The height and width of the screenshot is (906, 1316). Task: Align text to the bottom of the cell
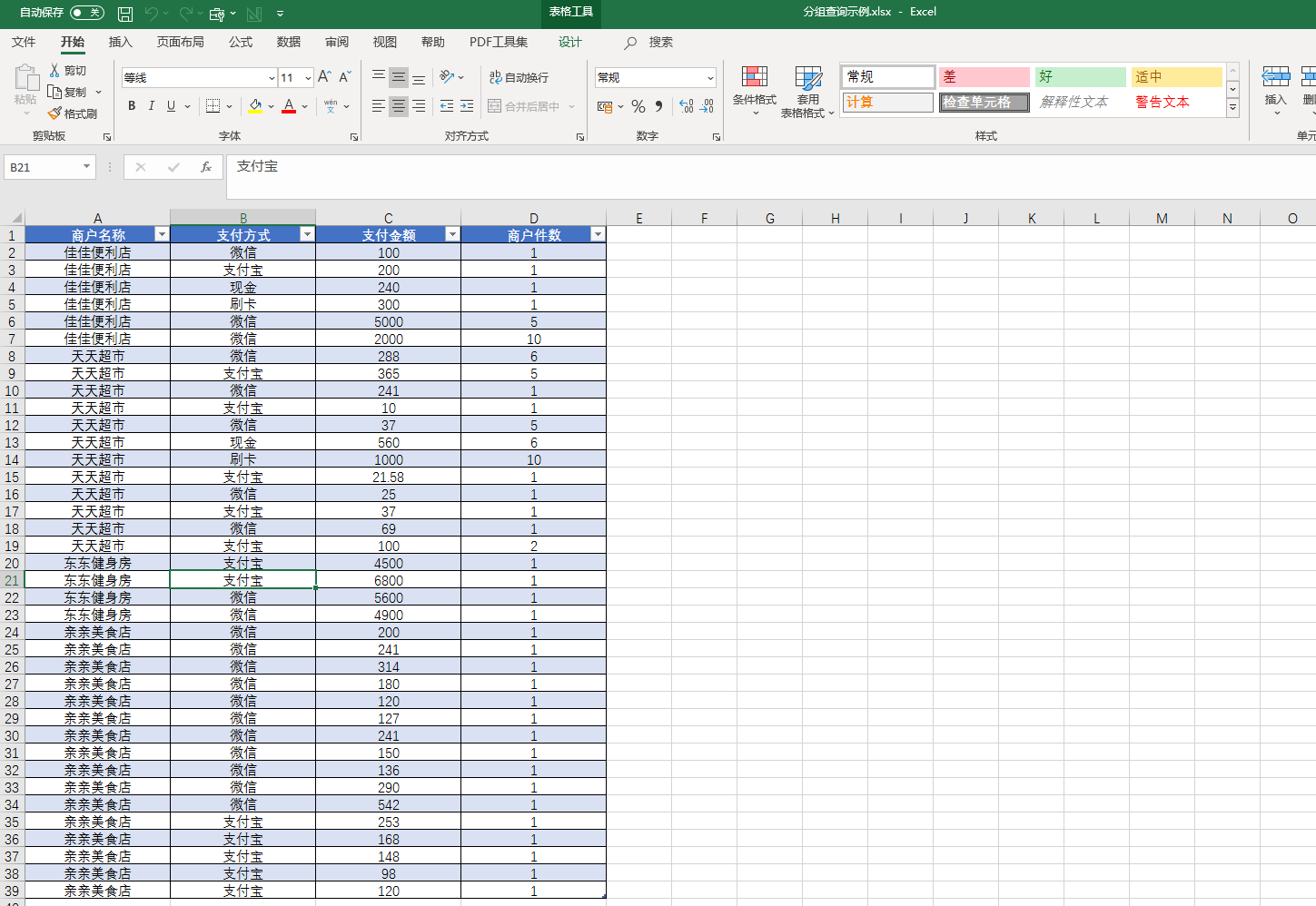click(419, 77)
